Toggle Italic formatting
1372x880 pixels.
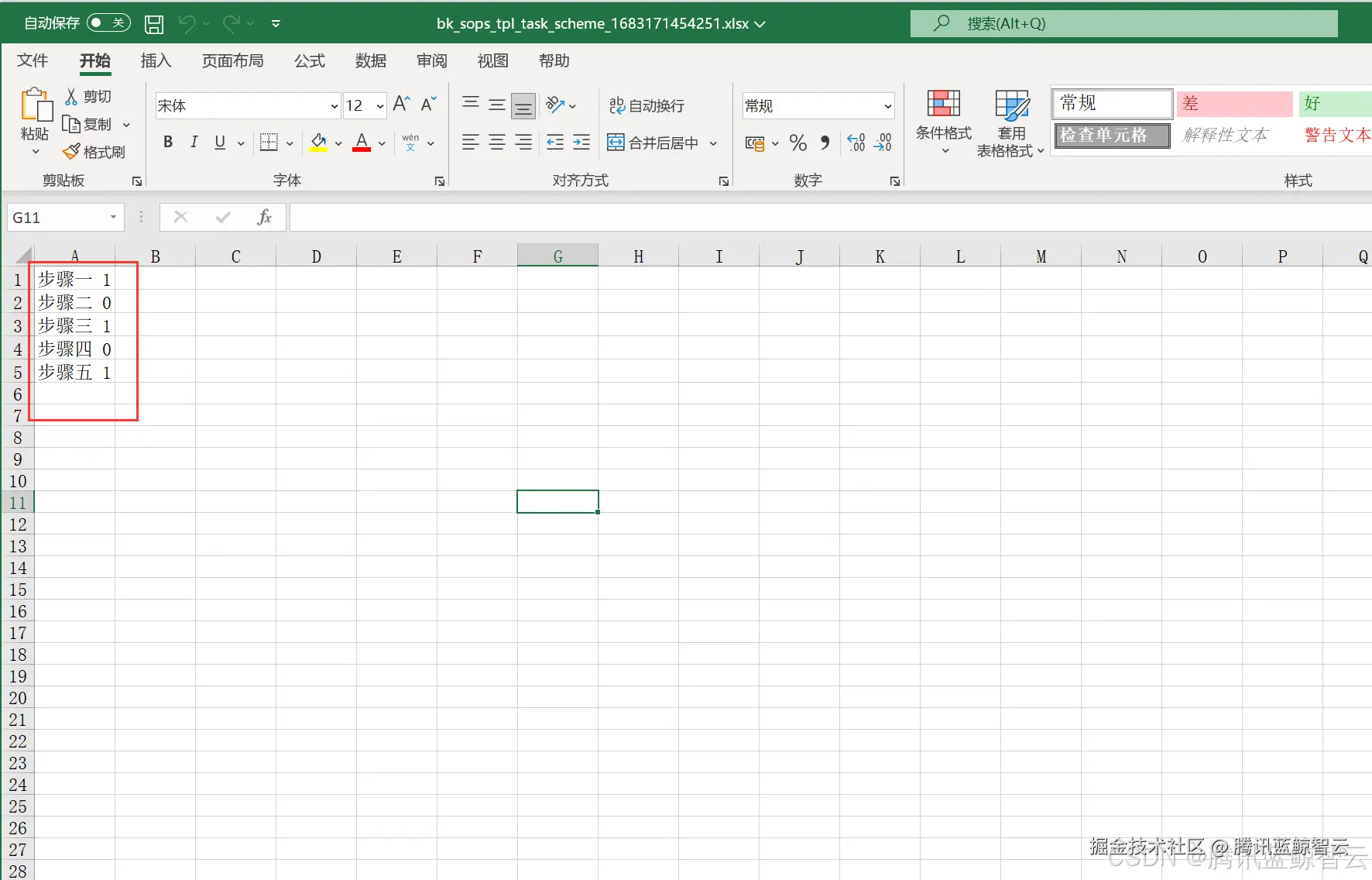(194, 142)
